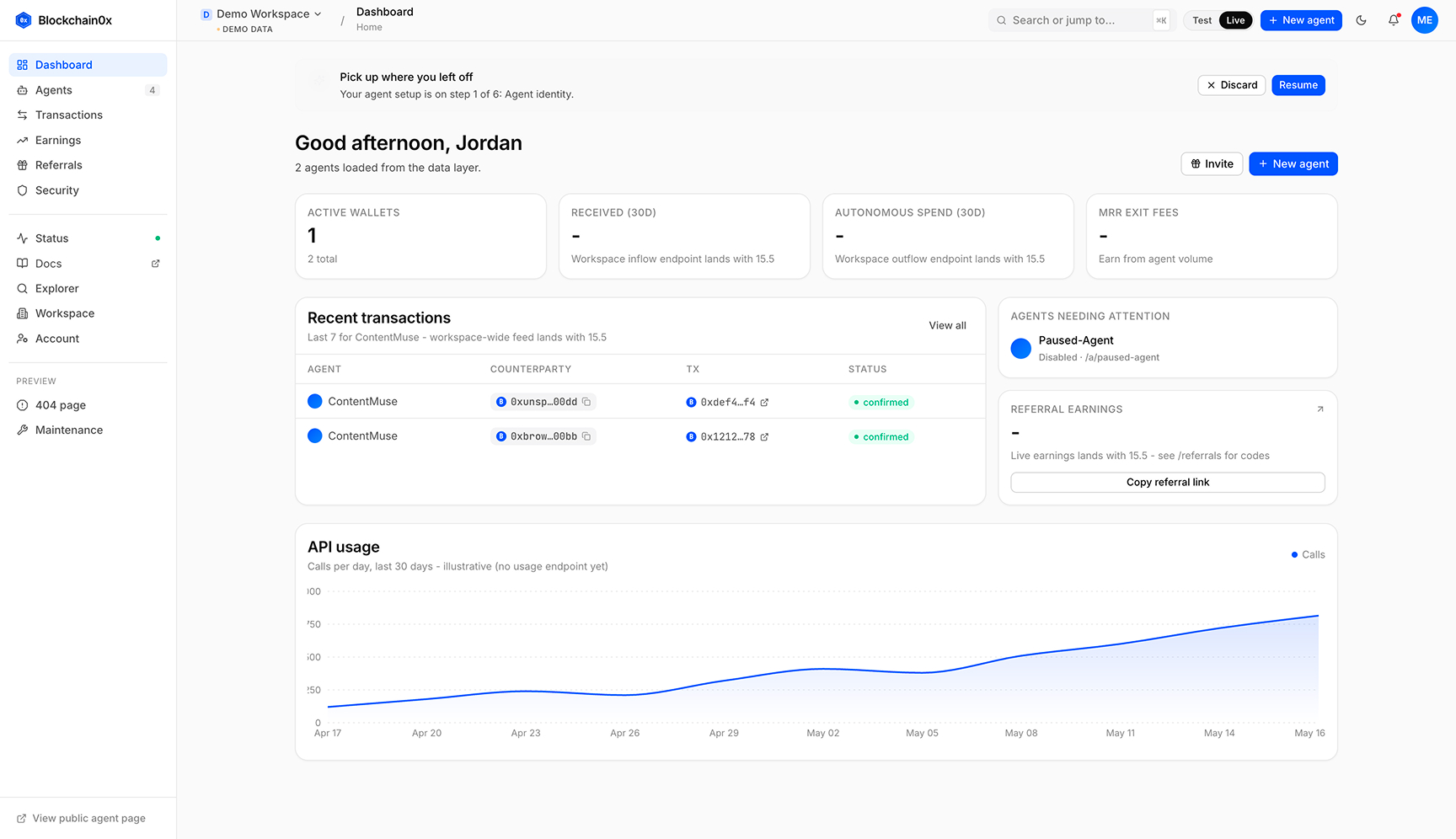Open Explorer in the sidebar
Screen dimensions: 1456x839
coord(88,288)
